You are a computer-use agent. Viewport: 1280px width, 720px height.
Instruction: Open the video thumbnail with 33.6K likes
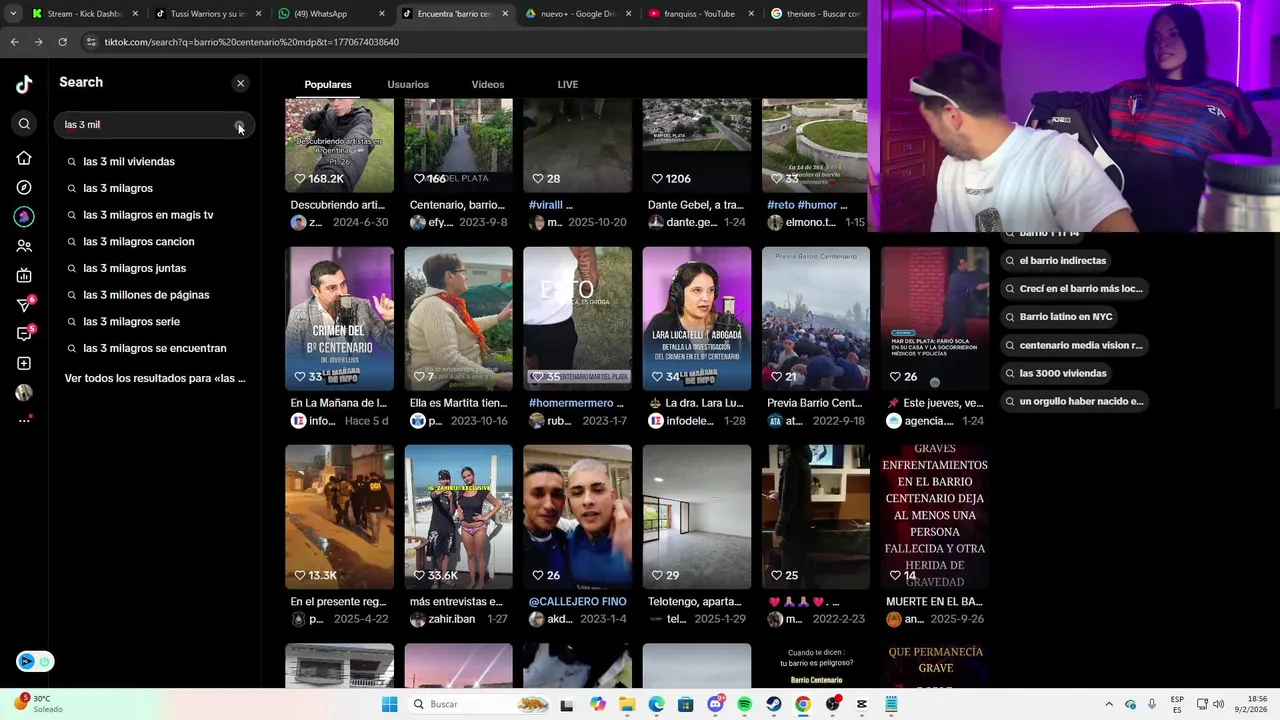[458, 517]
